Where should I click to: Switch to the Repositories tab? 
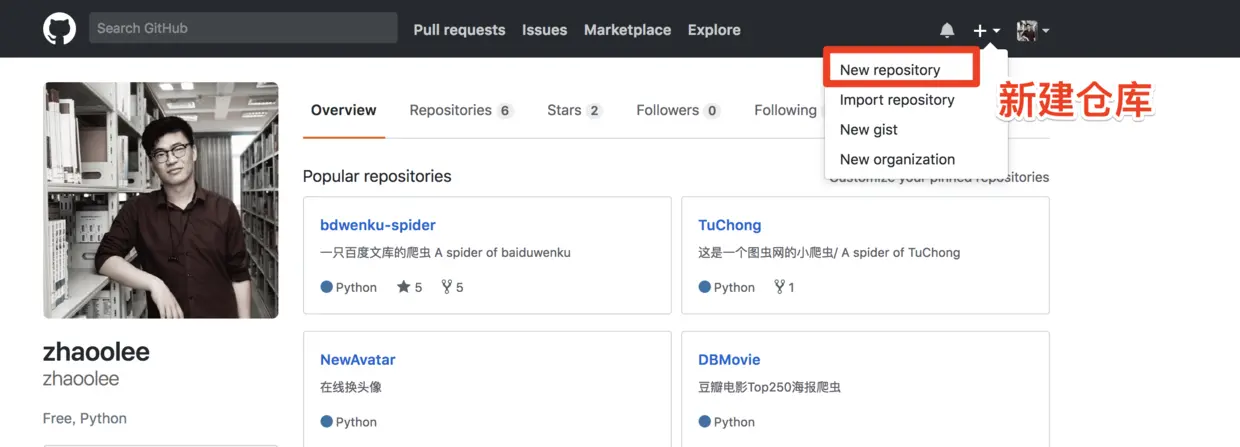point(461,110)
